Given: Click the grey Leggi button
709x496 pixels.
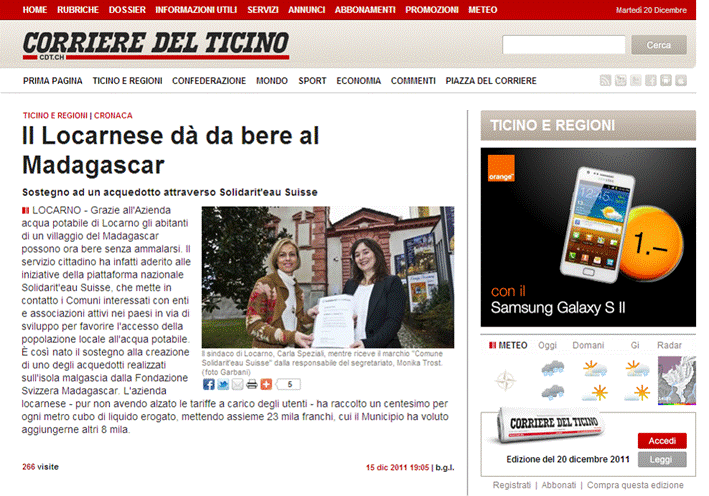Looking at the screenshot, I should tap(661, 459).
